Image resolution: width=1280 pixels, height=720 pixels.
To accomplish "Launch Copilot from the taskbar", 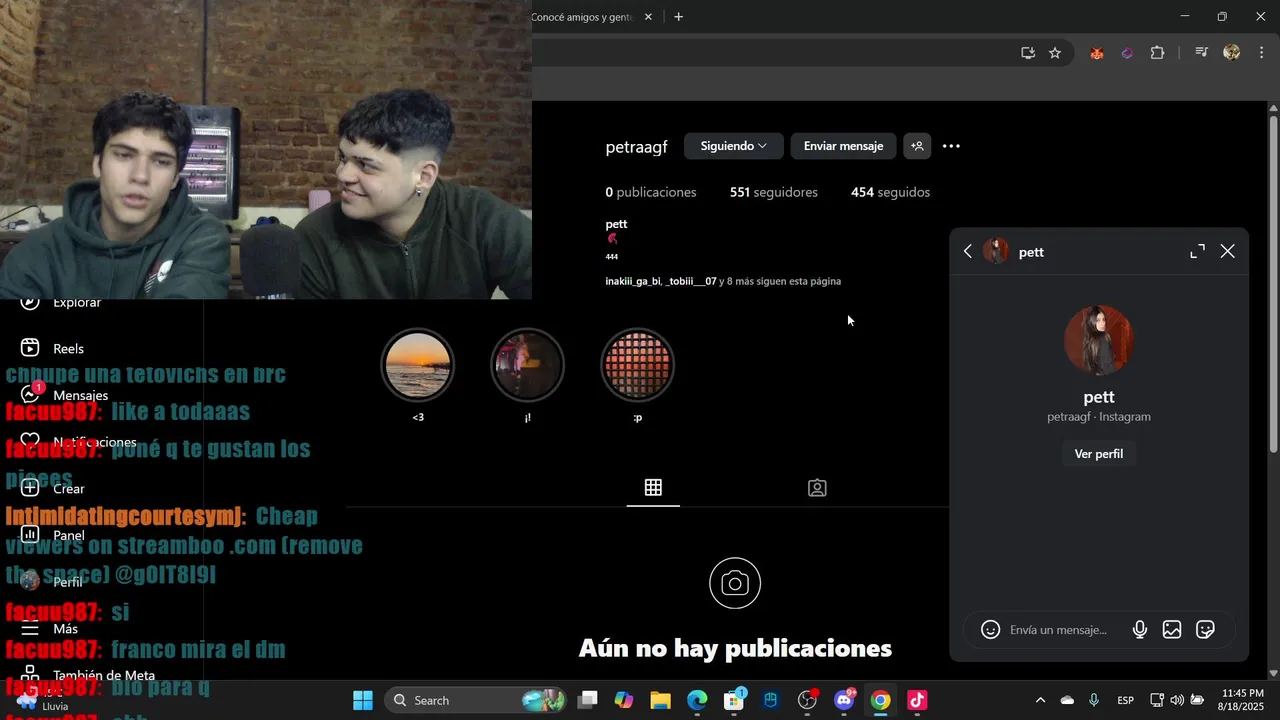I will pyautogui.click(x=624, y=700).
